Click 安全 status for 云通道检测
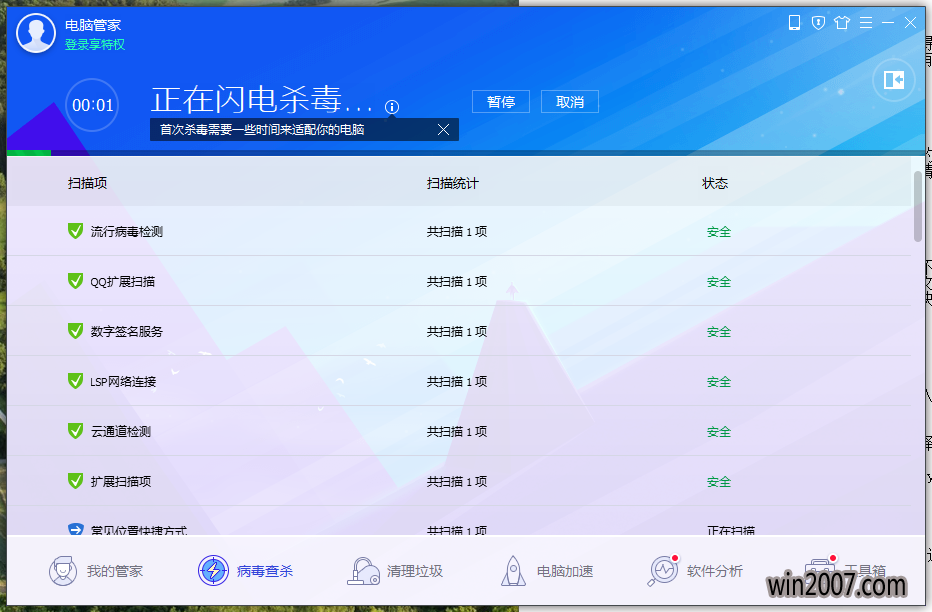Viewport: 932px width, 612px height. (x=719, y=431)
